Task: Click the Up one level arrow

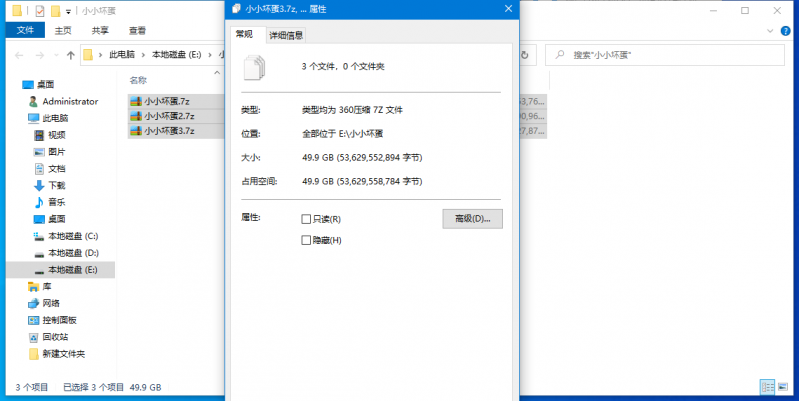Action: (70, 54)
